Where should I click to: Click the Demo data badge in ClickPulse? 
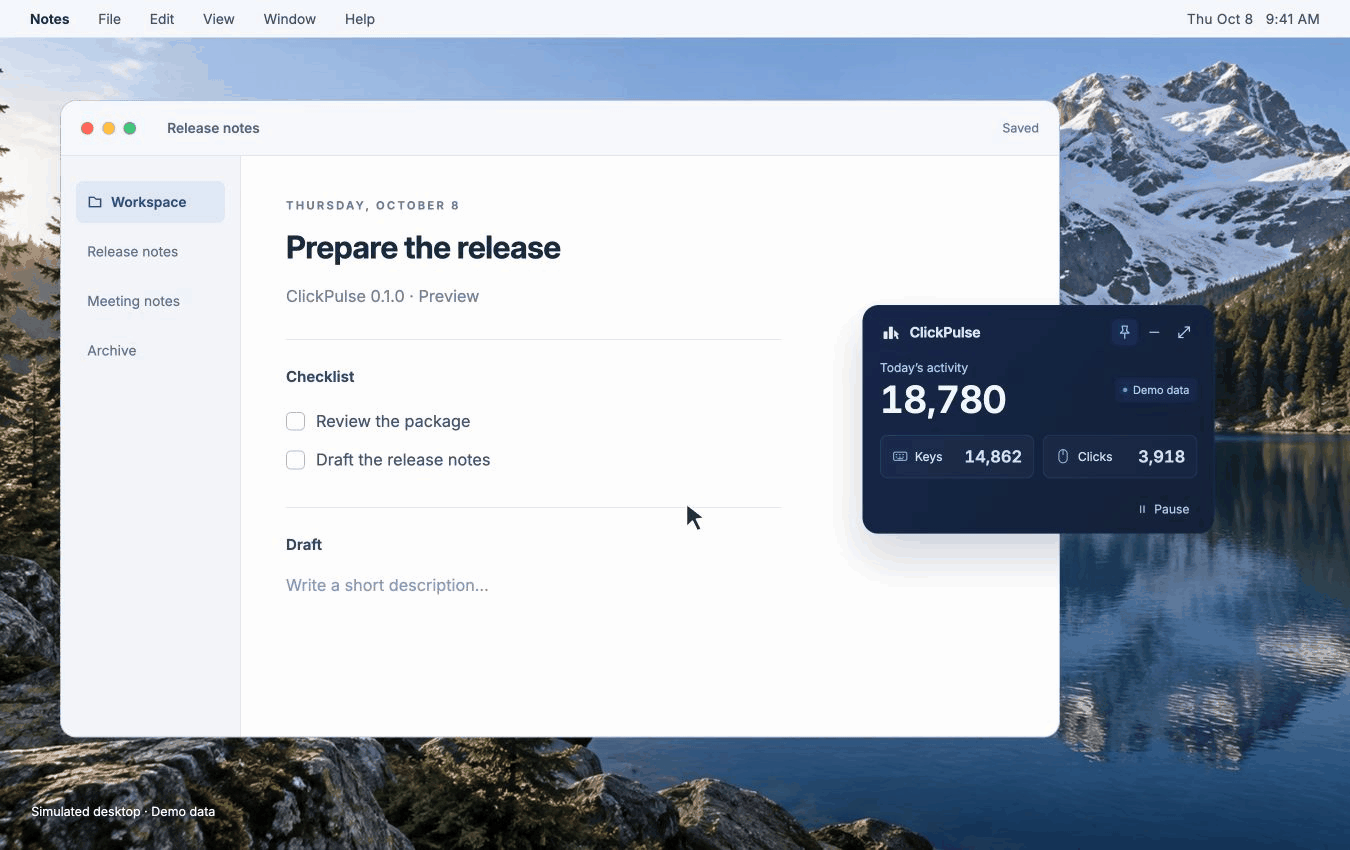click(1156, 390)
